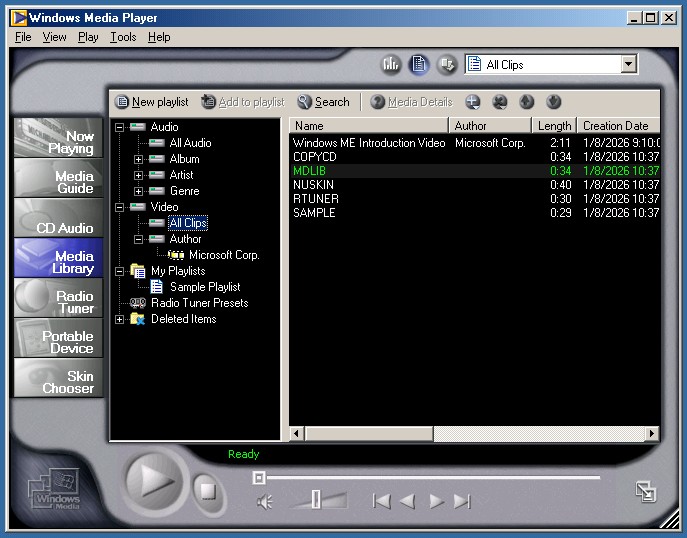Select Deleted Items folder
Image resolution: width=687 pixels, height=538 pixels.
184,319
